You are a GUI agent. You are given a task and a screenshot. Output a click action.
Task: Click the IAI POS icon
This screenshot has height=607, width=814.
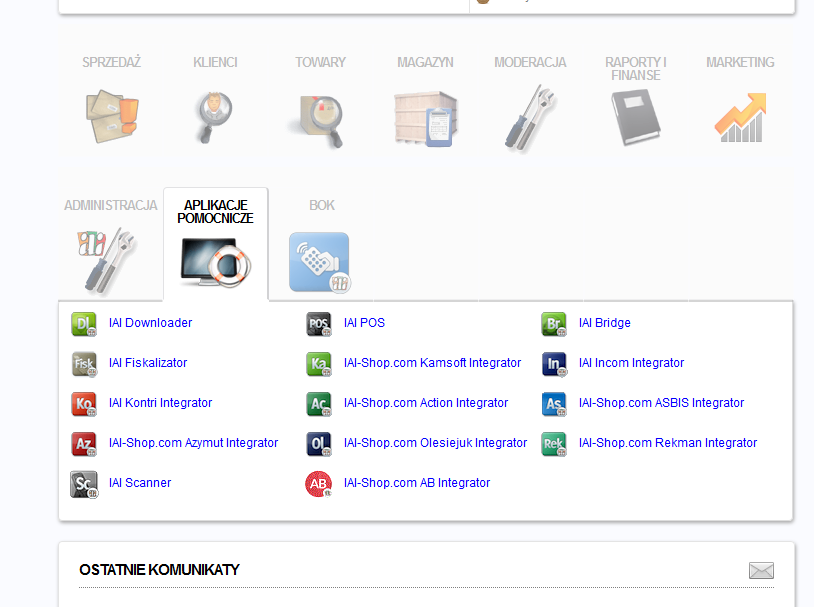coord(318,324)
